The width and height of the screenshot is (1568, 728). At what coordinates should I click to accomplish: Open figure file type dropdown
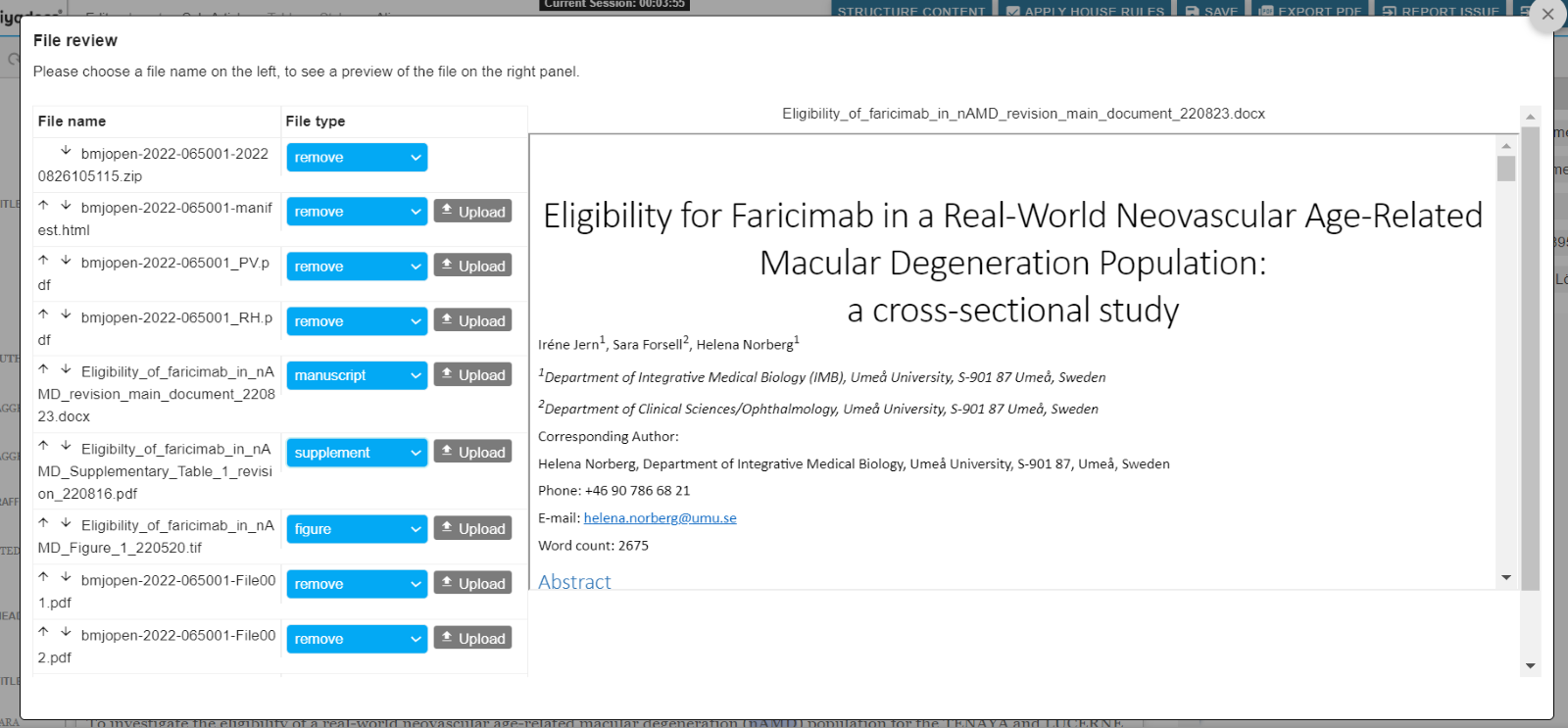pyautogui.click(x=357, y=529)
